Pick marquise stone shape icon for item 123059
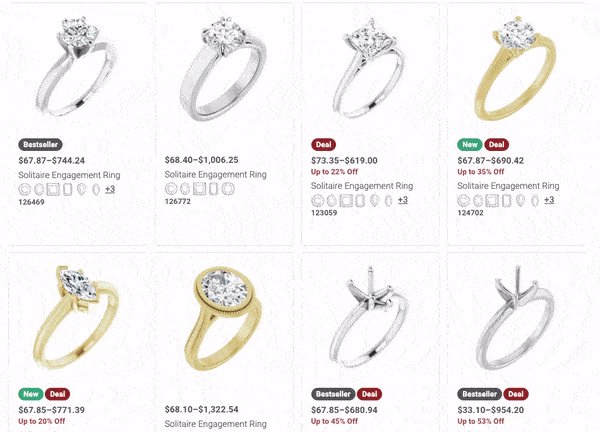 click(x=388, y=200)
